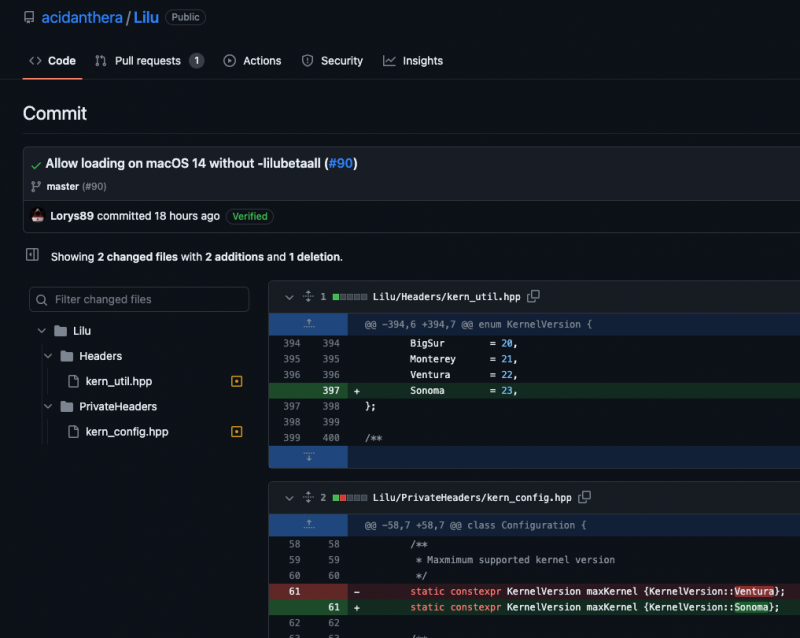This screenshot has height=638, width=800.
Task: Click the Pull requests tab icon
Action: click(x=101, y=61)
